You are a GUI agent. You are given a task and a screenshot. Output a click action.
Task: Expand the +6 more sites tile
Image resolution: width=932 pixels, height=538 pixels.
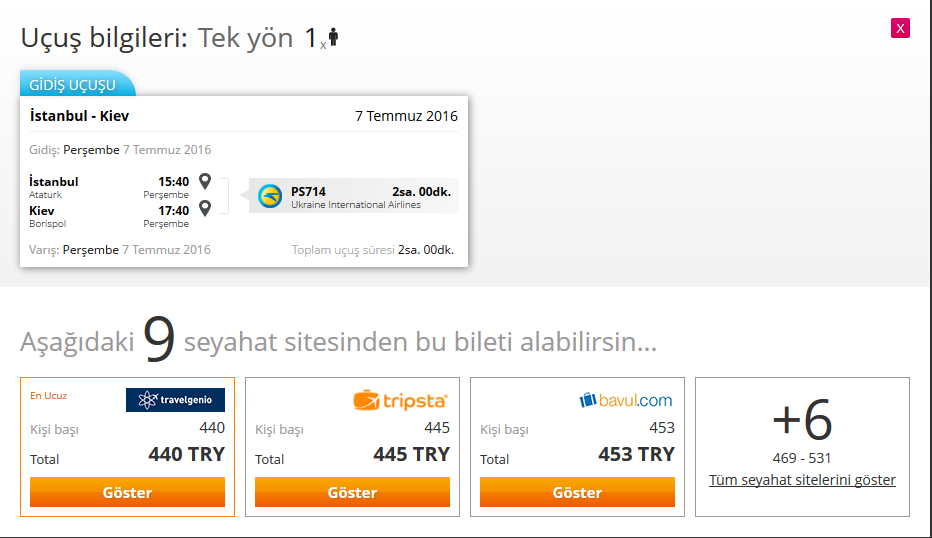802,421
